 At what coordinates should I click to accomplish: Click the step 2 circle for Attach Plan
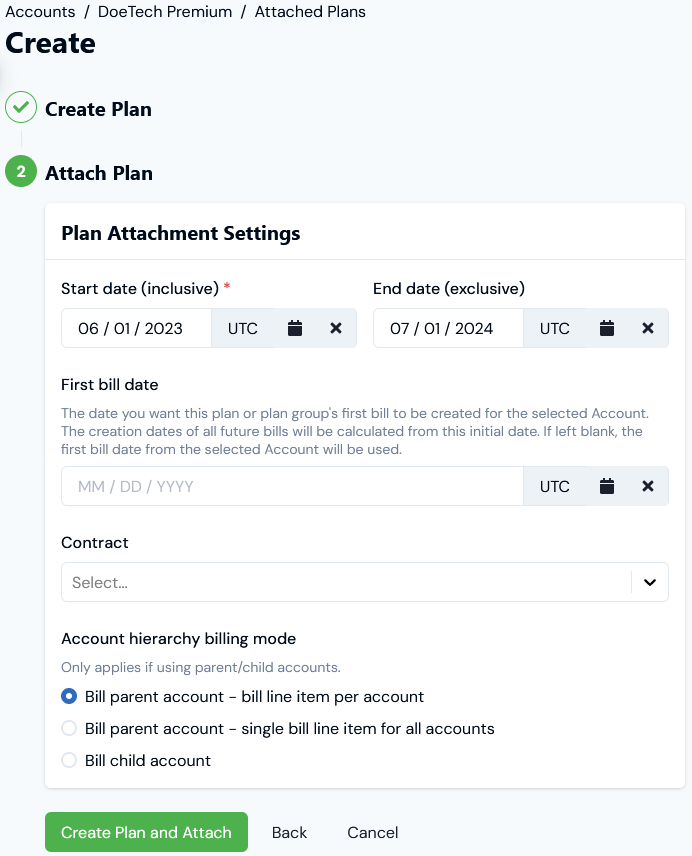pyautogui.click(x=21, y=171)
